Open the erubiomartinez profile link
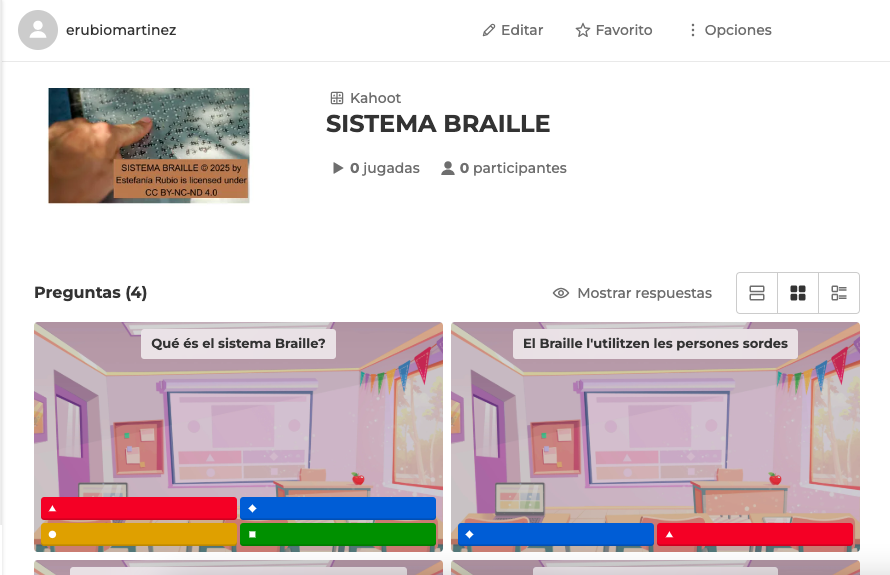Screen dimensions: 890x575 click(121, 30)
